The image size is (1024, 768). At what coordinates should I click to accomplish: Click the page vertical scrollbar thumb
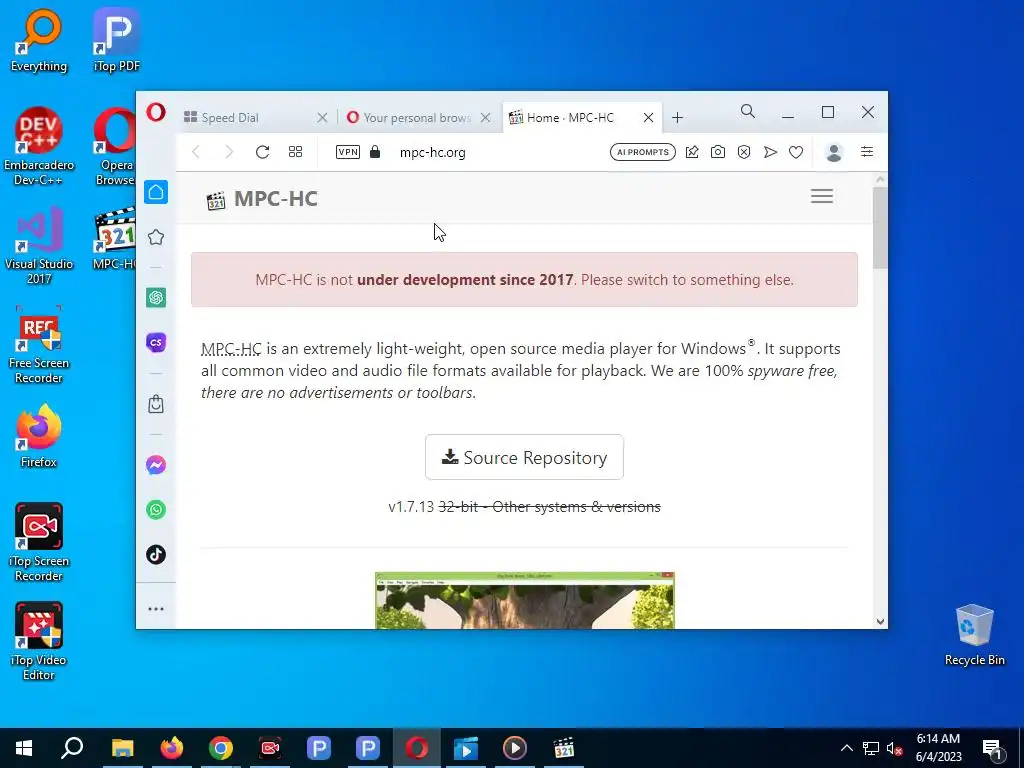tap(880, 227)
